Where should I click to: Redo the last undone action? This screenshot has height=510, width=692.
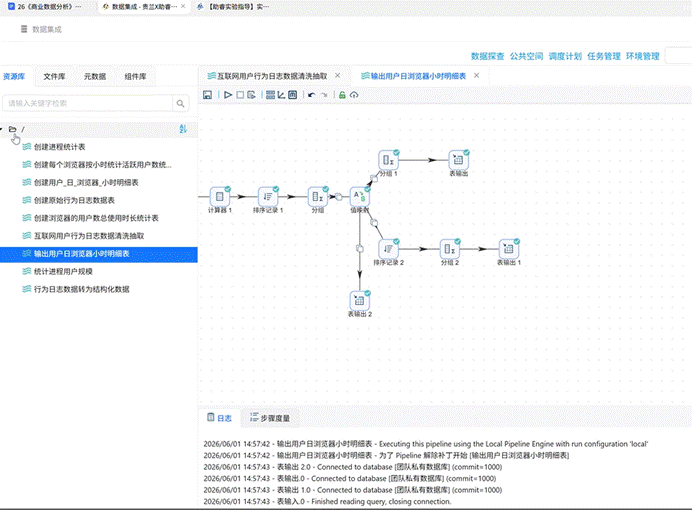click(x=324, y=95)
